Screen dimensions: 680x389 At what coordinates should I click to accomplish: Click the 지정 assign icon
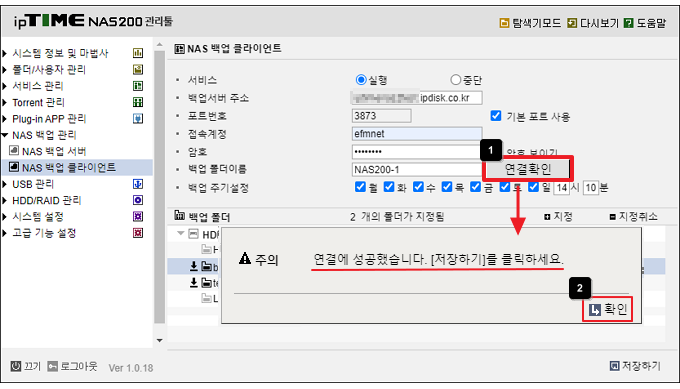pos(547,217)
